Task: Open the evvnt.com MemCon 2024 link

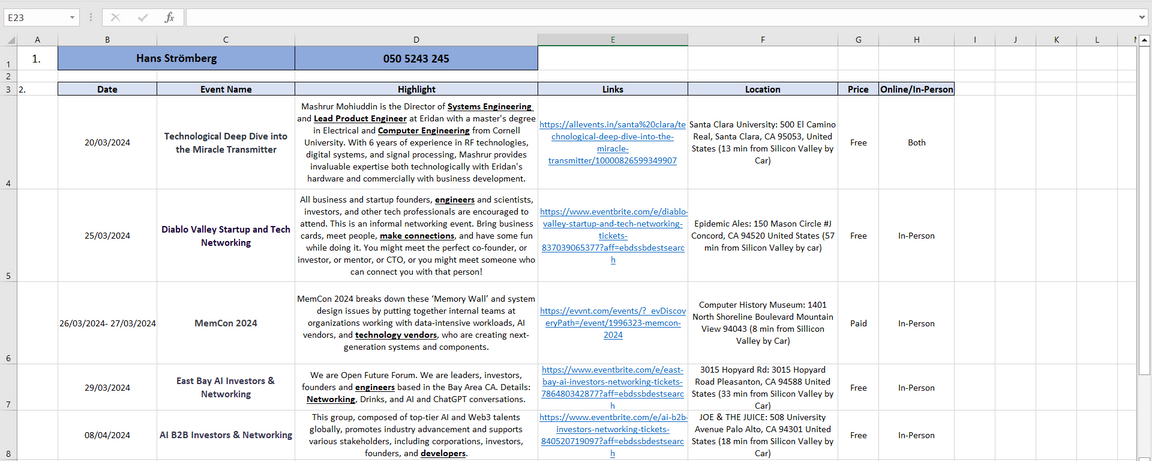Action: (613, 323)
